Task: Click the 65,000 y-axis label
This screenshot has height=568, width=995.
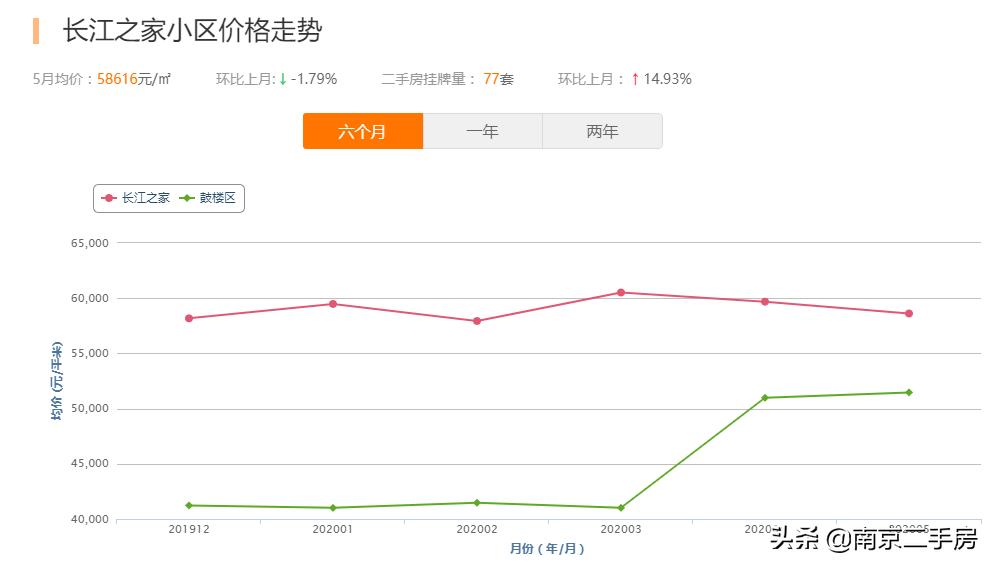Action: pos(89,243)
